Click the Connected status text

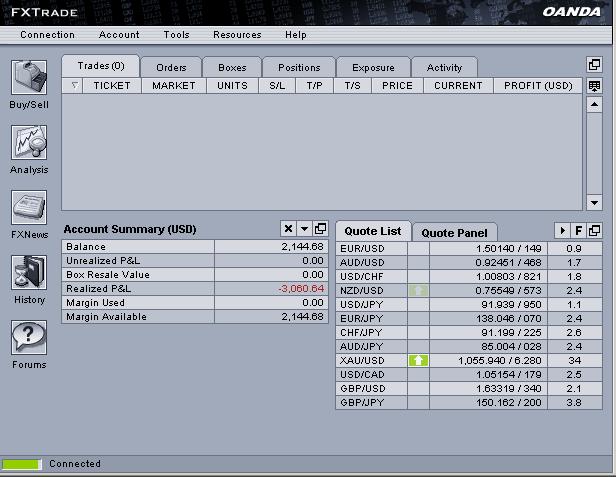tap(75, 464)
